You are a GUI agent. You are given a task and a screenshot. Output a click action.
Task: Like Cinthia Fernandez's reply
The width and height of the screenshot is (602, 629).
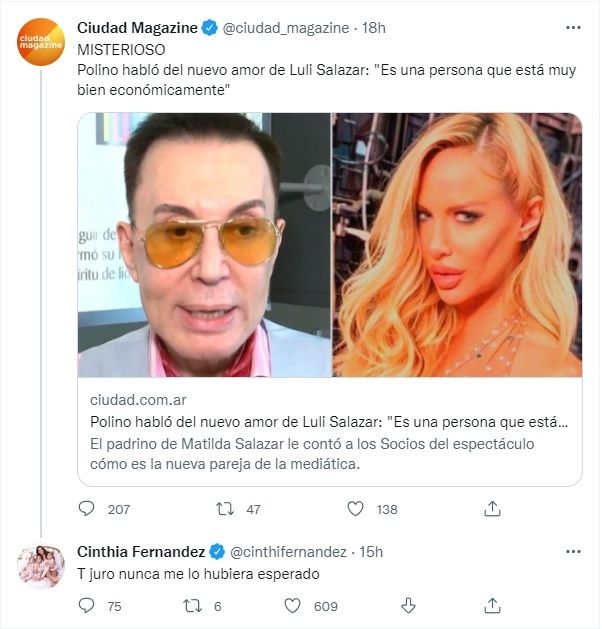pos(292,605)
